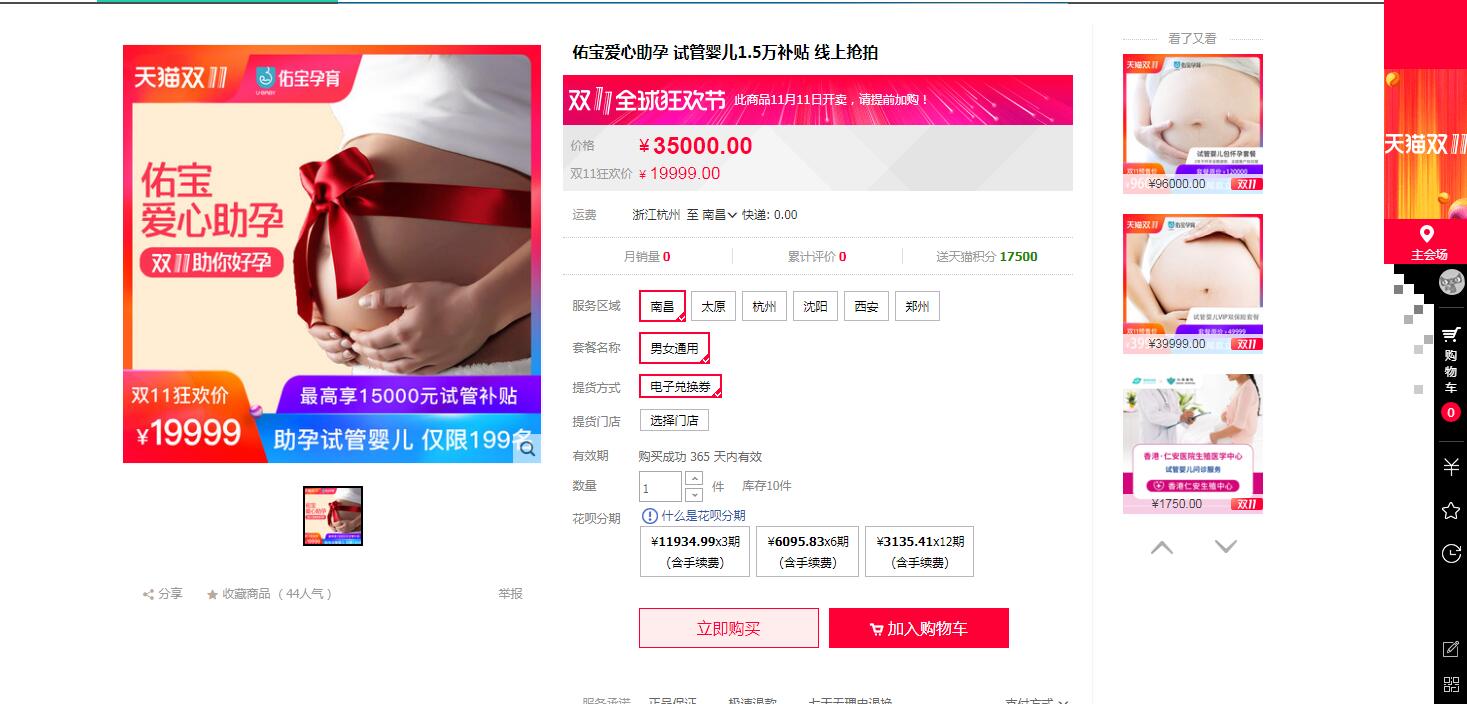The width and height of the screenshot is (1467, 704).
Task: Select 西安 as the service region
Action: coord(866,306)
